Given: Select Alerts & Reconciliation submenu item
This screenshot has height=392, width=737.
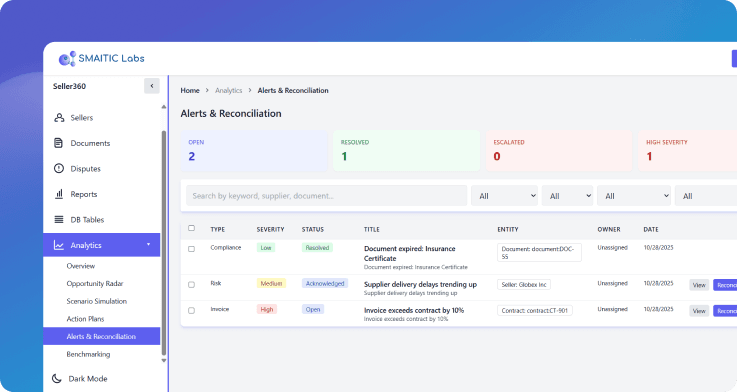Looking at the screenshot, I should coord(102,336).
